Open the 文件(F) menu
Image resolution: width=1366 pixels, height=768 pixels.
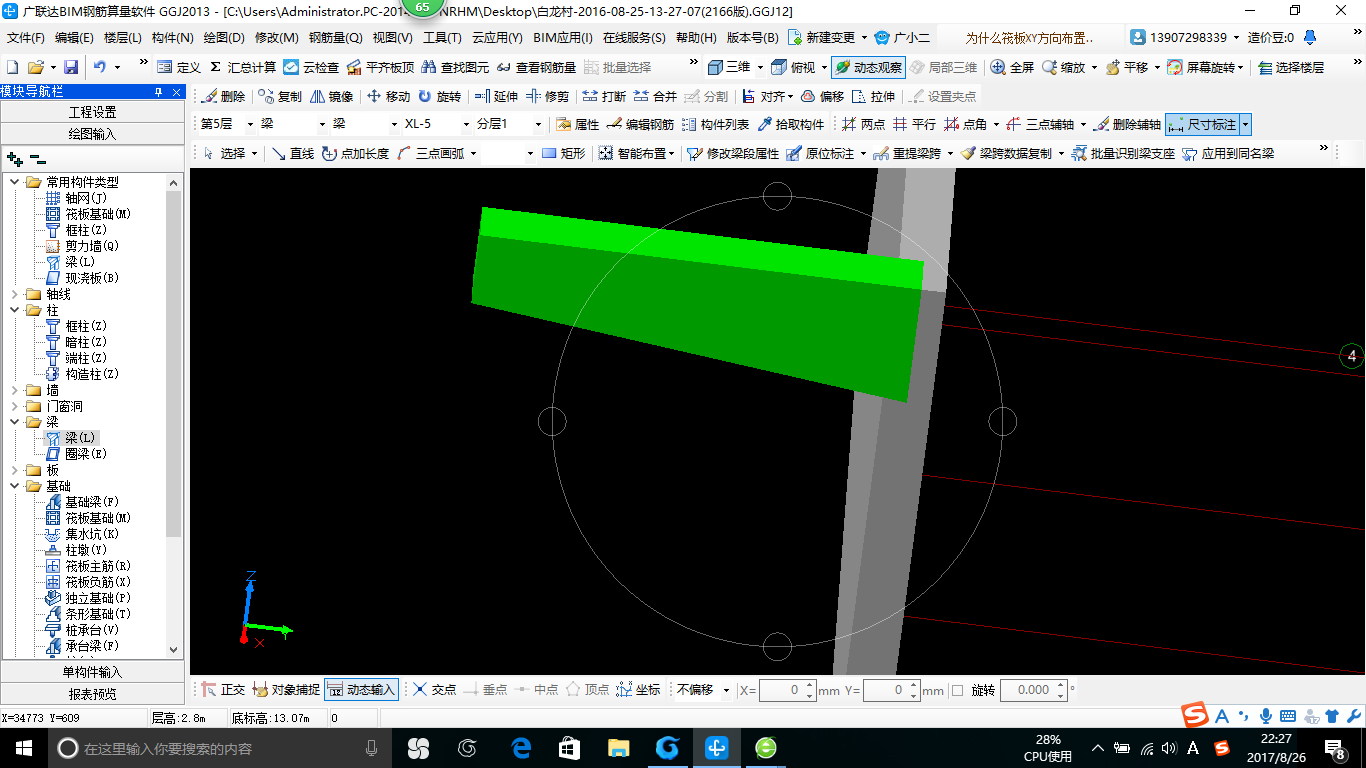[26, 38]
